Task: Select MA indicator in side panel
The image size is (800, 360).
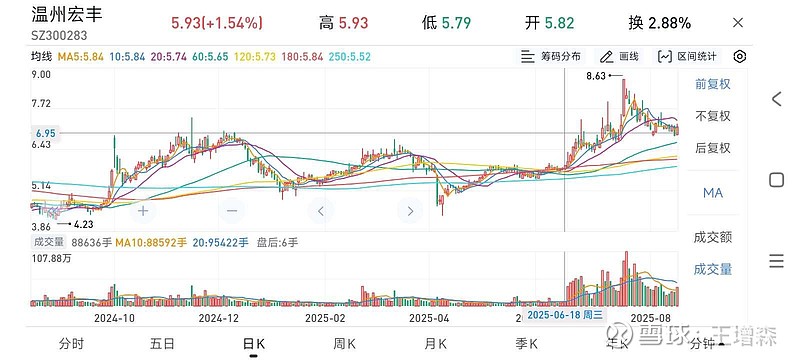Action: click(x=713, y=193)
